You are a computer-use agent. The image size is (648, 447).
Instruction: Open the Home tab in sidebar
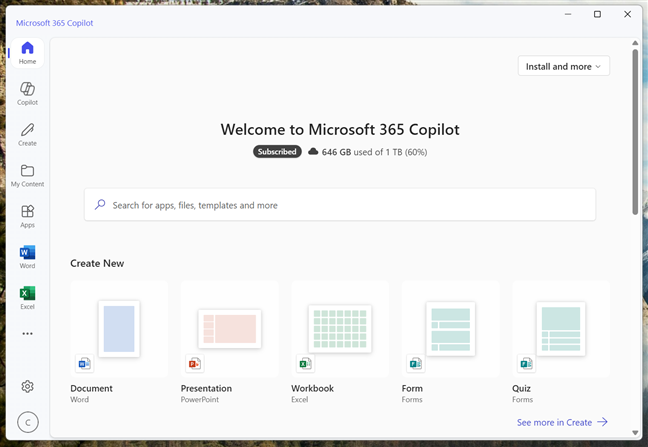pos(27,53)
